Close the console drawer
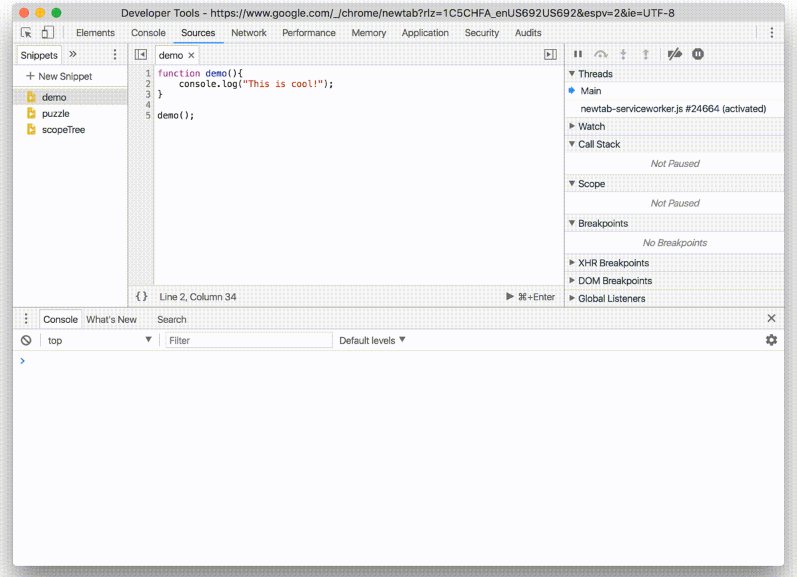 coord(771,318)
